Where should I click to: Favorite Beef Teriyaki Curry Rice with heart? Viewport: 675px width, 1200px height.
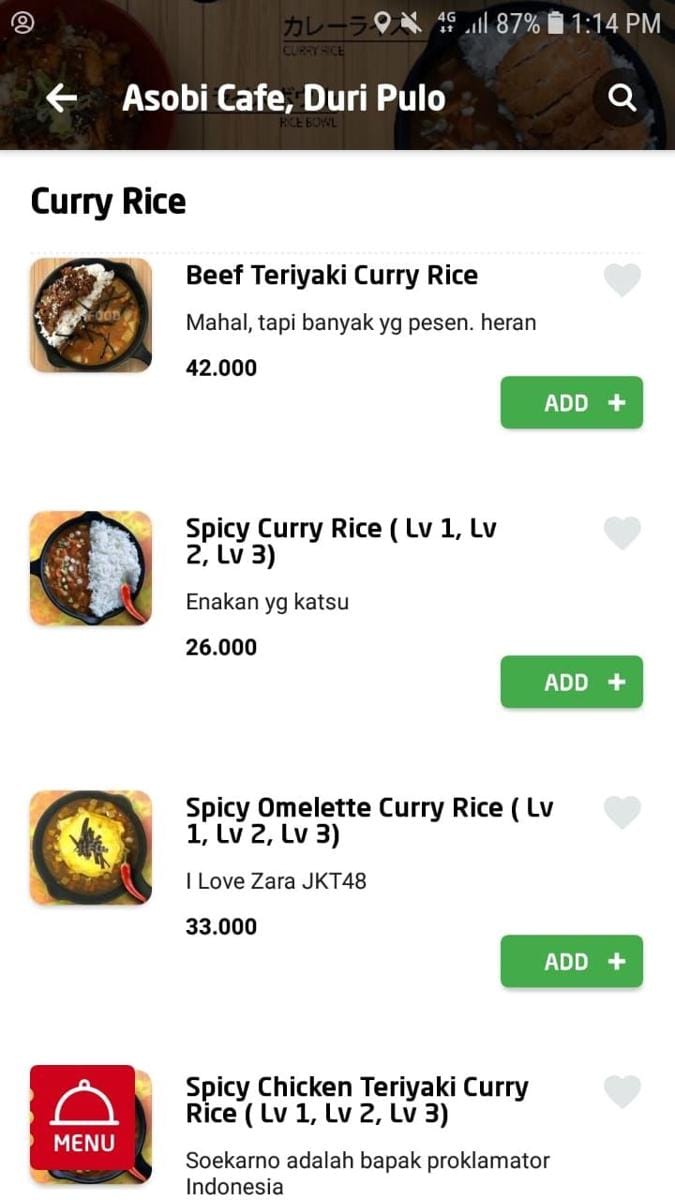click(622, 281)
